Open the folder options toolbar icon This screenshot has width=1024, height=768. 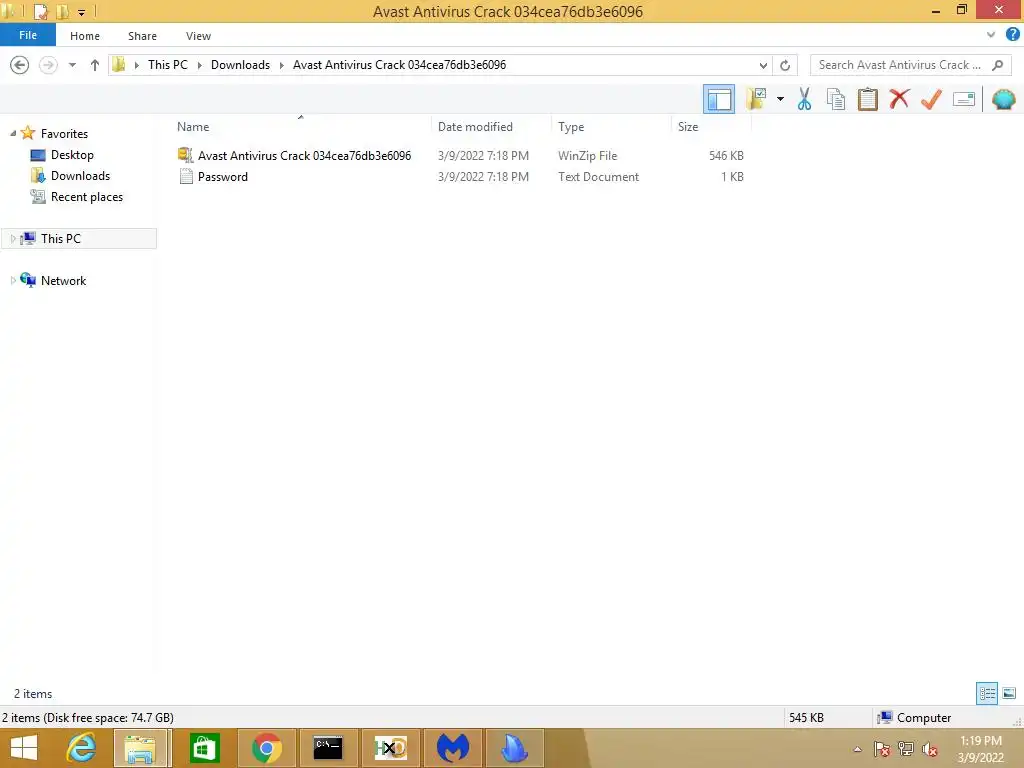[756, 99]
